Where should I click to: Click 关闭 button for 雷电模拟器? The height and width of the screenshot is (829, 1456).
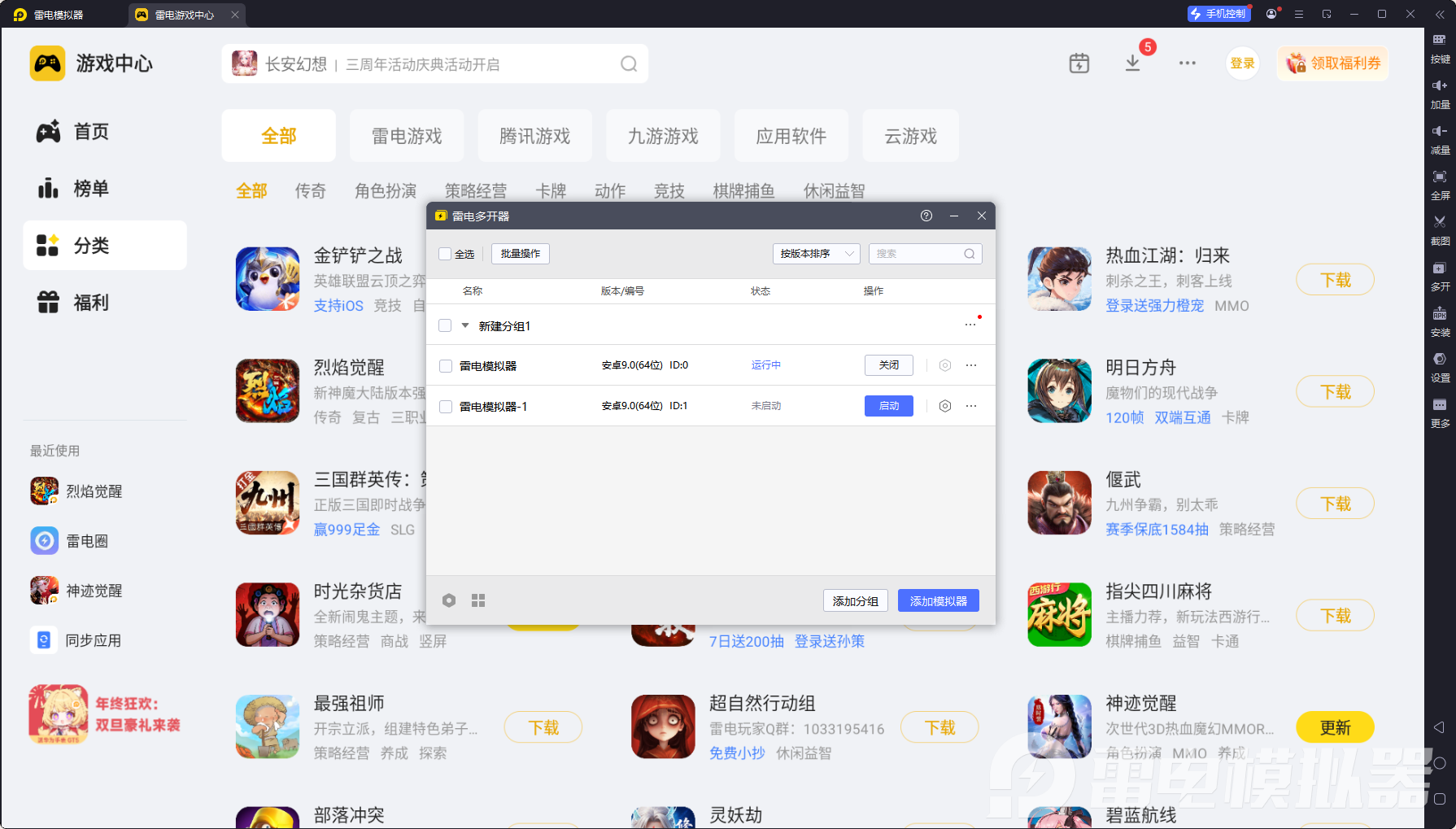pos(889,365)
